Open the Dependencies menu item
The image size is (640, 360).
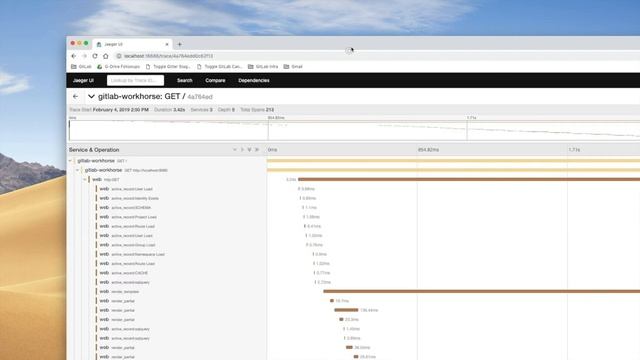pyautogui.click(x=253, y=80)
